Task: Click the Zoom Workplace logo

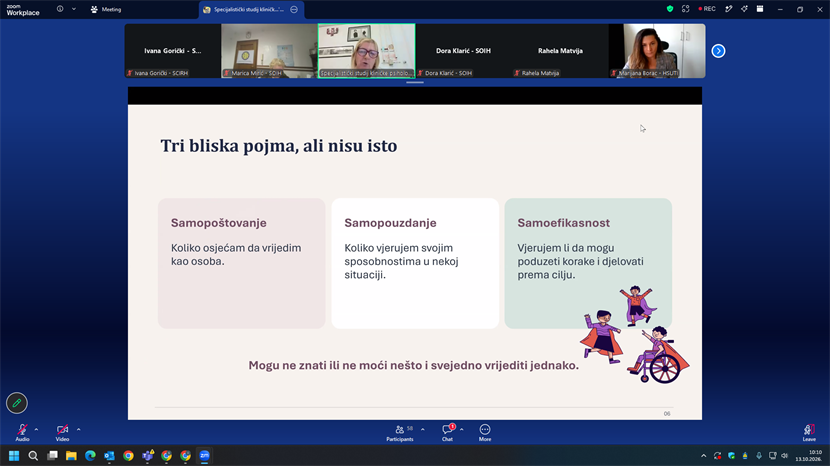Action: coord(23,10)
